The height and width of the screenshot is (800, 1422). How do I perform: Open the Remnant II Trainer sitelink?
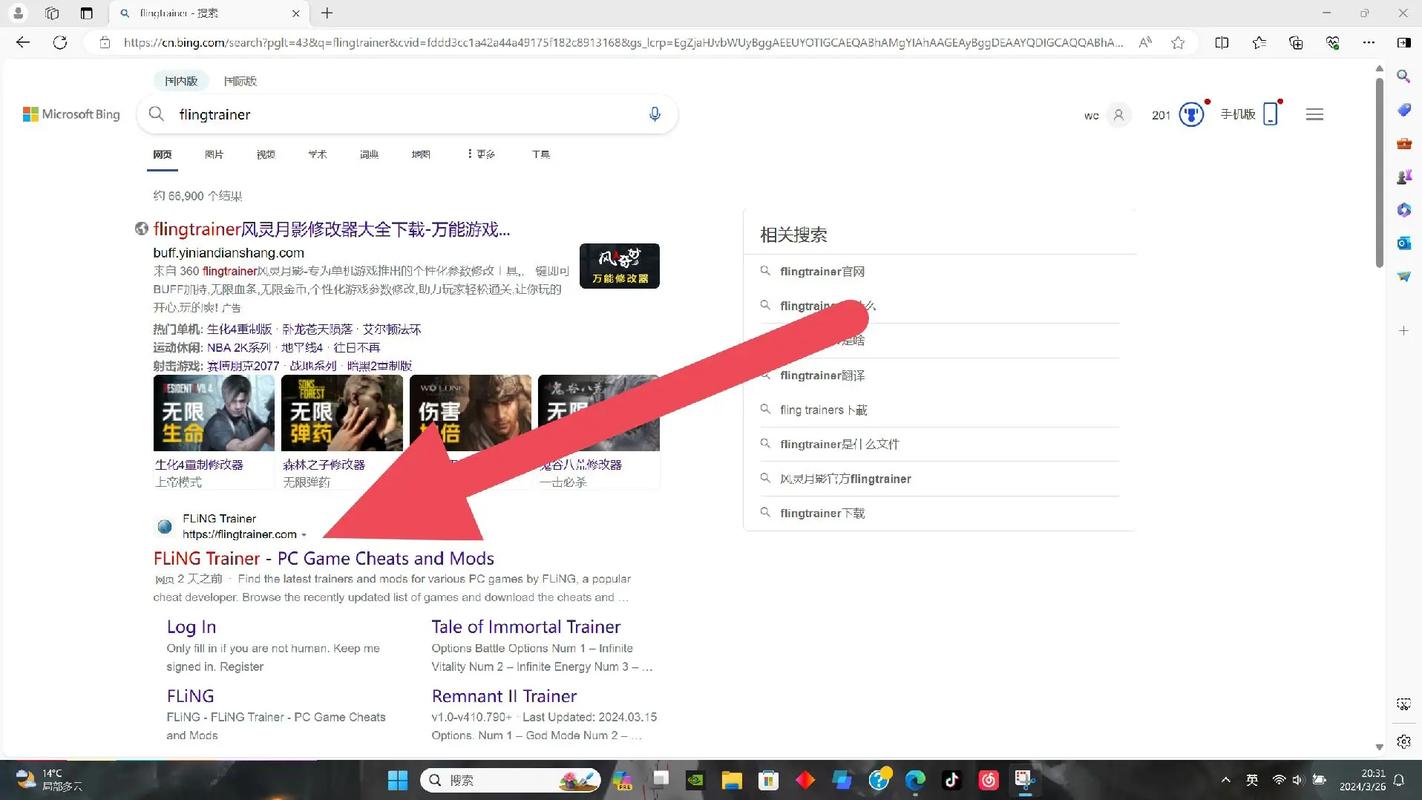[x=504, y=696]
